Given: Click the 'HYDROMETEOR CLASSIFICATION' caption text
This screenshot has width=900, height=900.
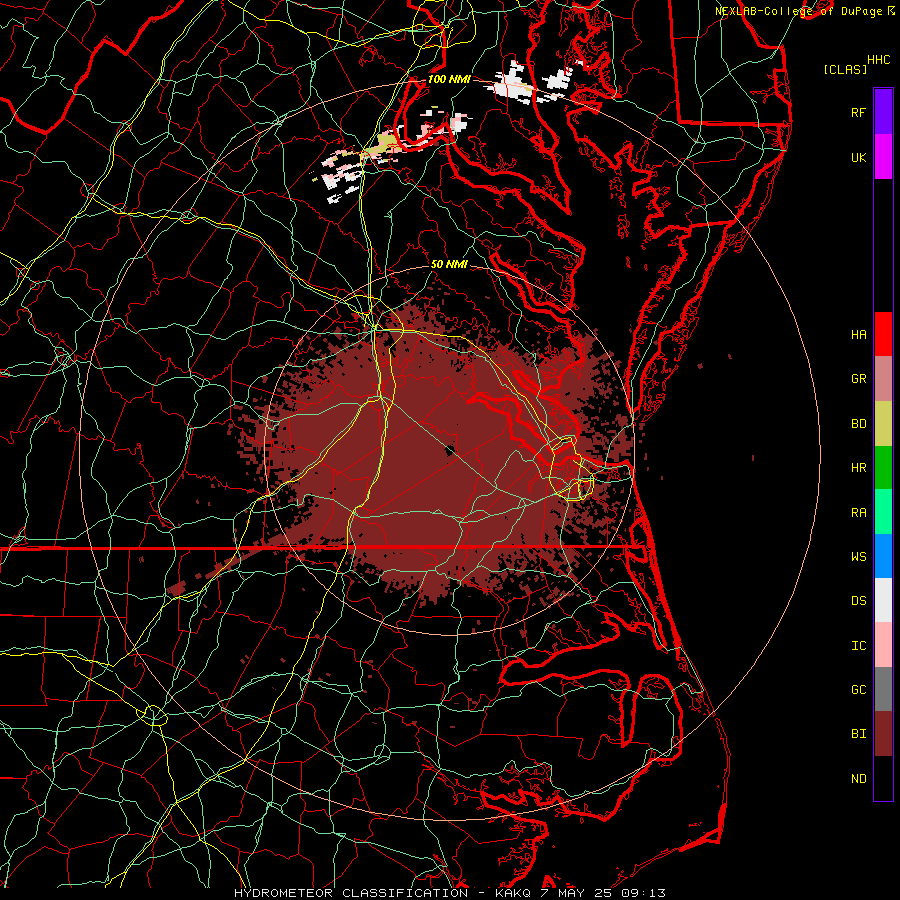Looking at the screenshot, I should [351, 893].
